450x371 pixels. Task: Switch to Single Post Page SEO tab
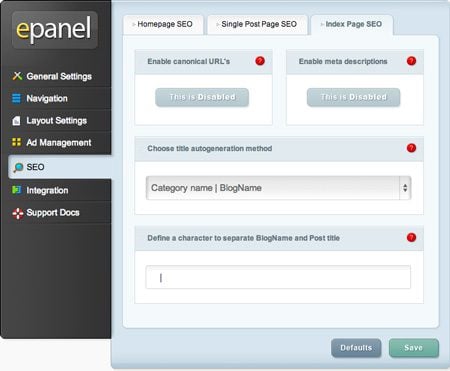point(257,24)
